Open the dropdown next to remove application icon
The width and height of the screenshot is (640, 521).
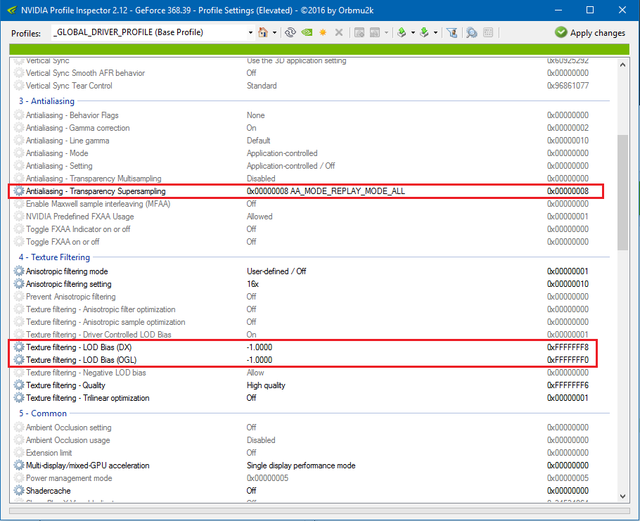[386, 32]
